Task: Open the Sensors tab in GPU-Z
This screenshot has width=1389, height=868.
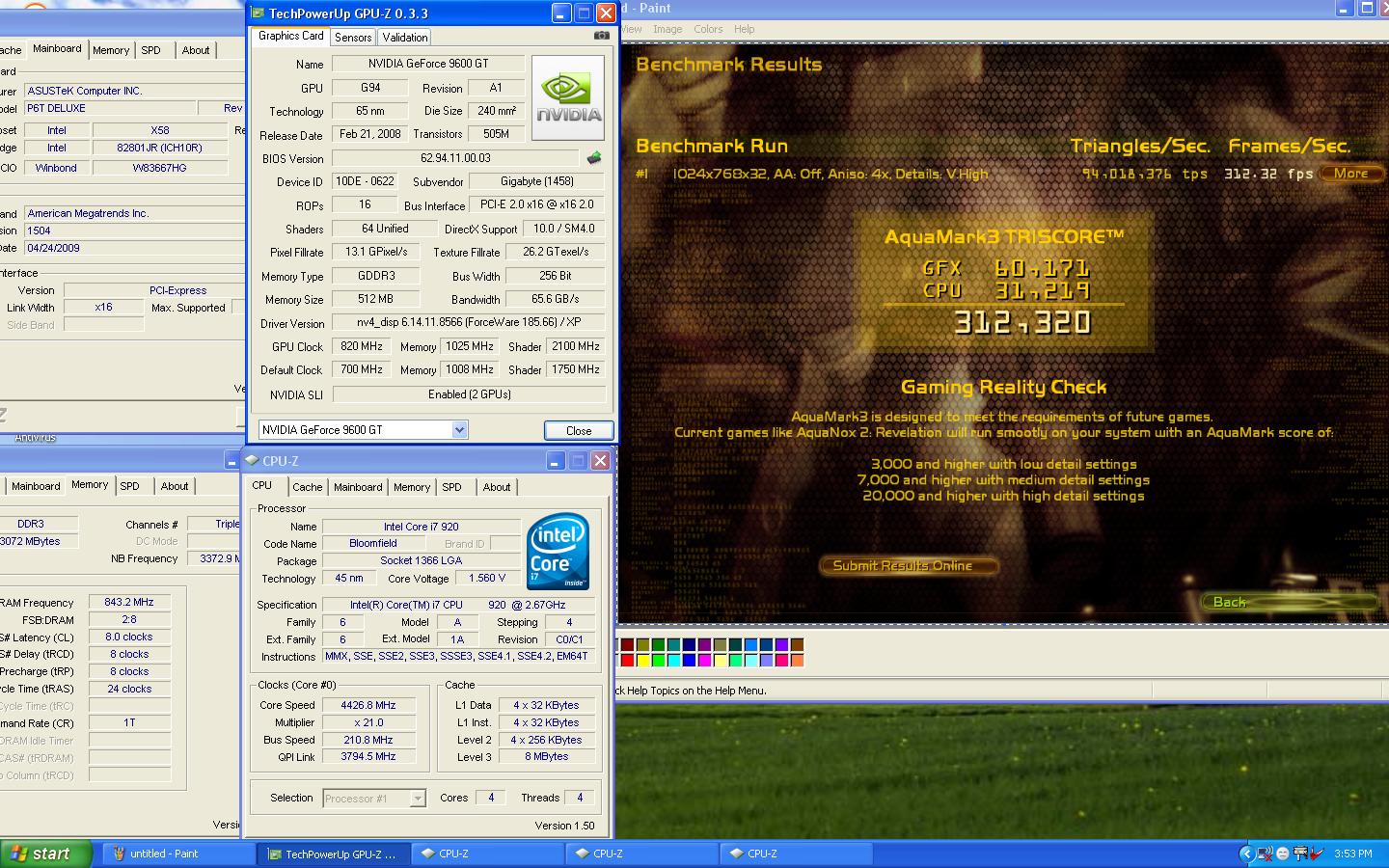Action: coord(353,38)
